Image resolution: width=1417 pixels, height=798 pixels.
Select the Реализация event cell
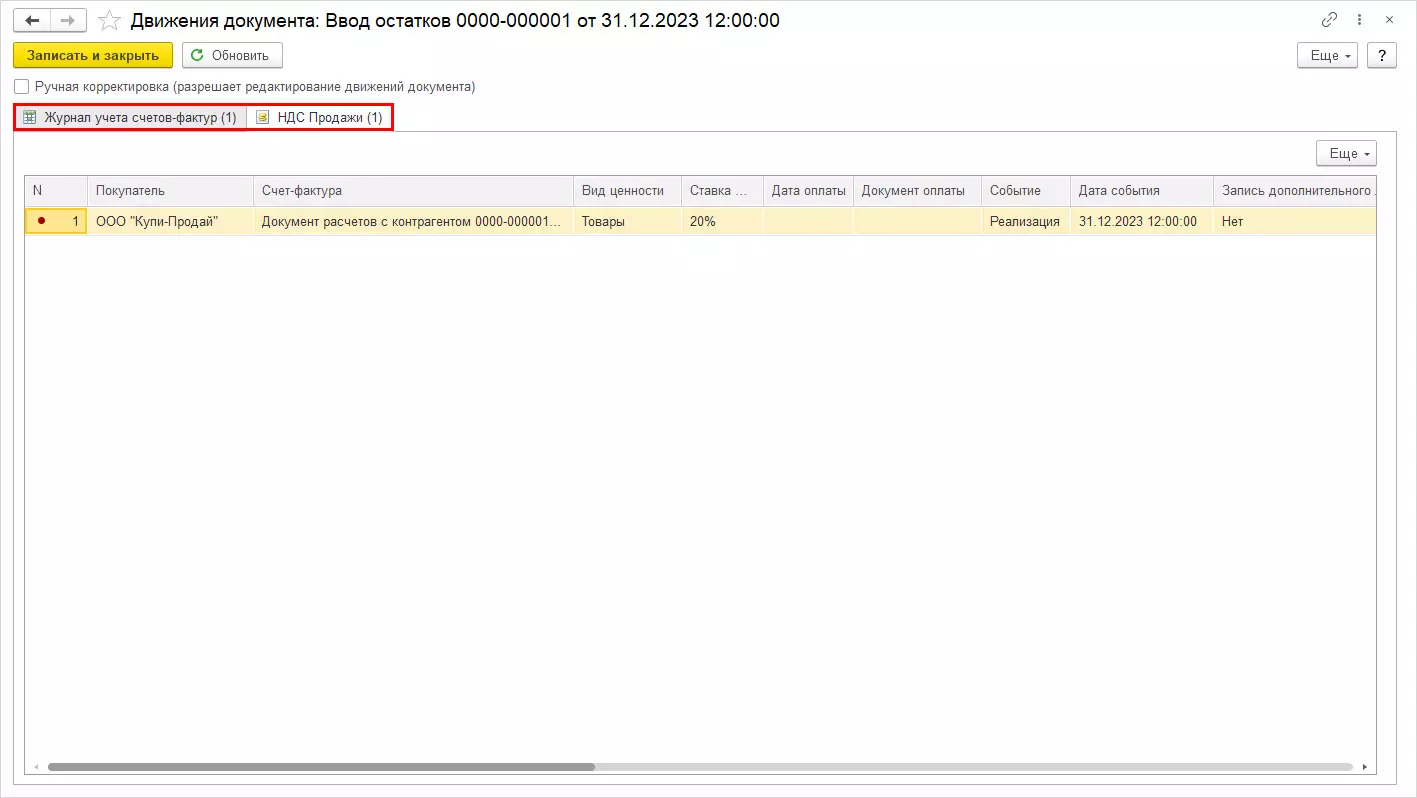tap(1025, 221)
